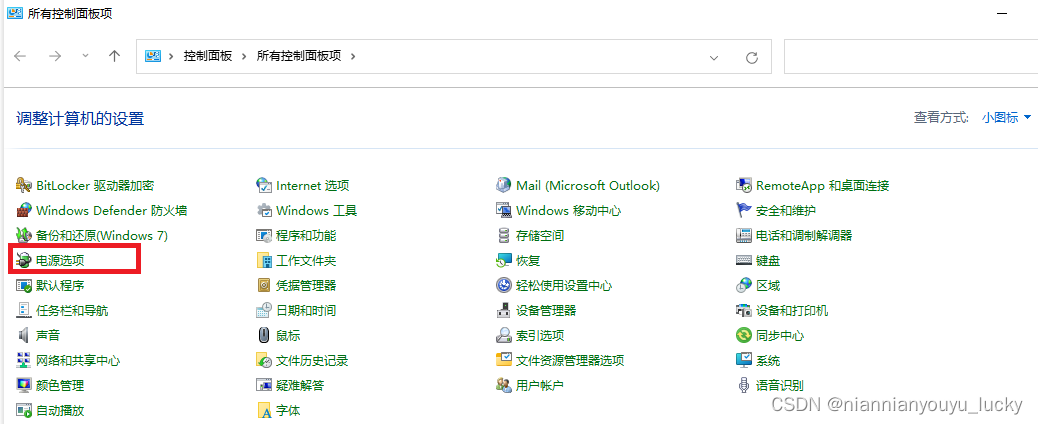Open the 文件历史记录 icon
Image resolution: width=1038 pixels, height=424 pixels.
264,360
